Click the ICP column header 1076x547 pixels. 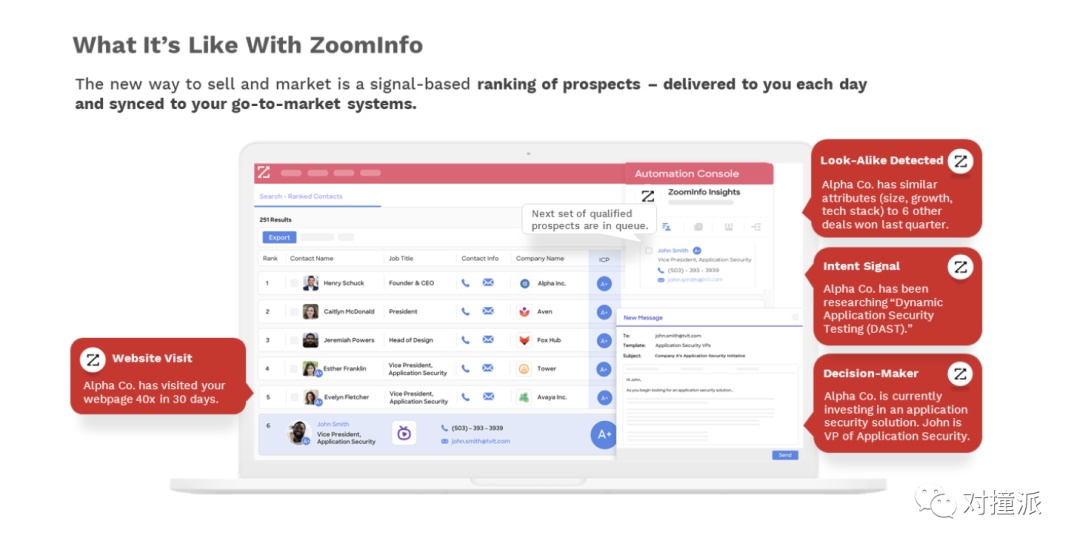tap(604, 259)
